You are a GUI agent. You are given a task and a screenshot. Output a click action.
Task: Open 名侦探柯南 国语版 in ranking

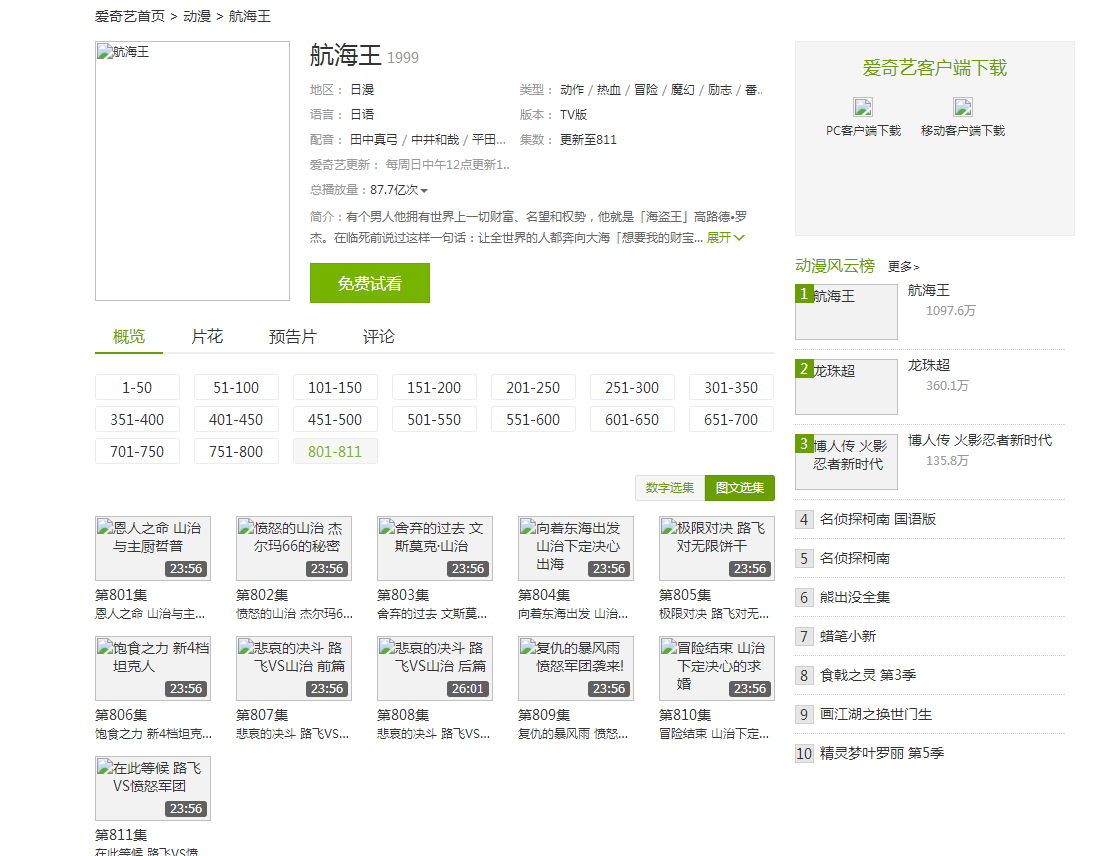pyautogui.click(x=878, y=519)
